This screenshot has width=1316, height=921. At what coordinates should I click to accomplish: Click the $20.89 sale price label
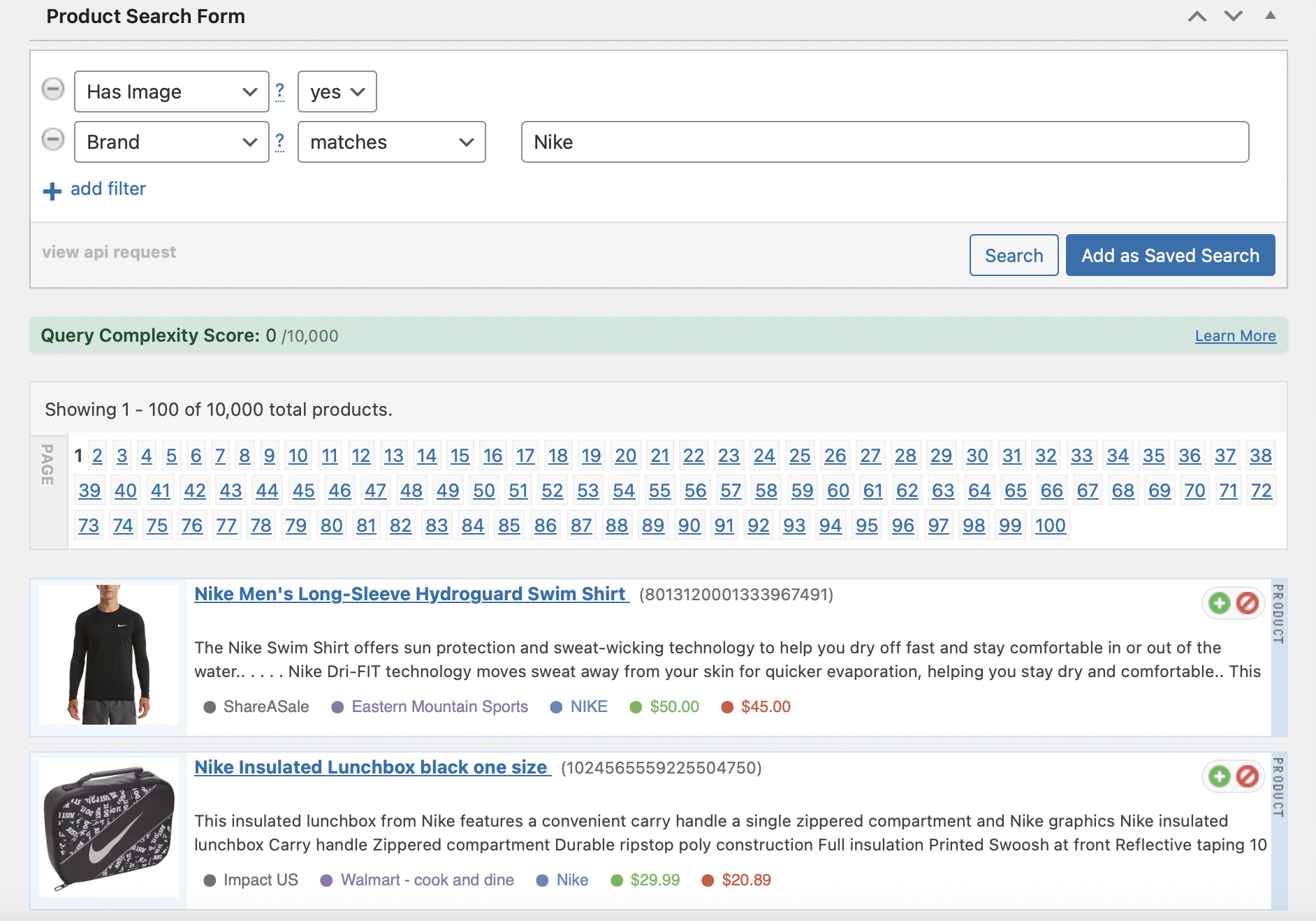point(747,880)
